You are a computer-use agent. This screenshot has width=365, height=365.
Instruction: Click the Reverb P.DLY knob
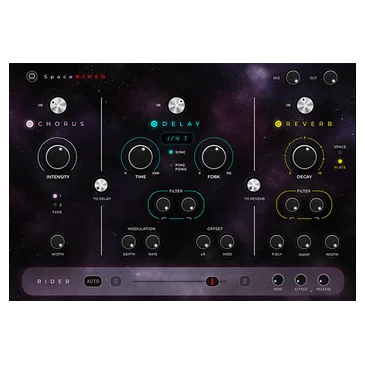tap(277, 242)
